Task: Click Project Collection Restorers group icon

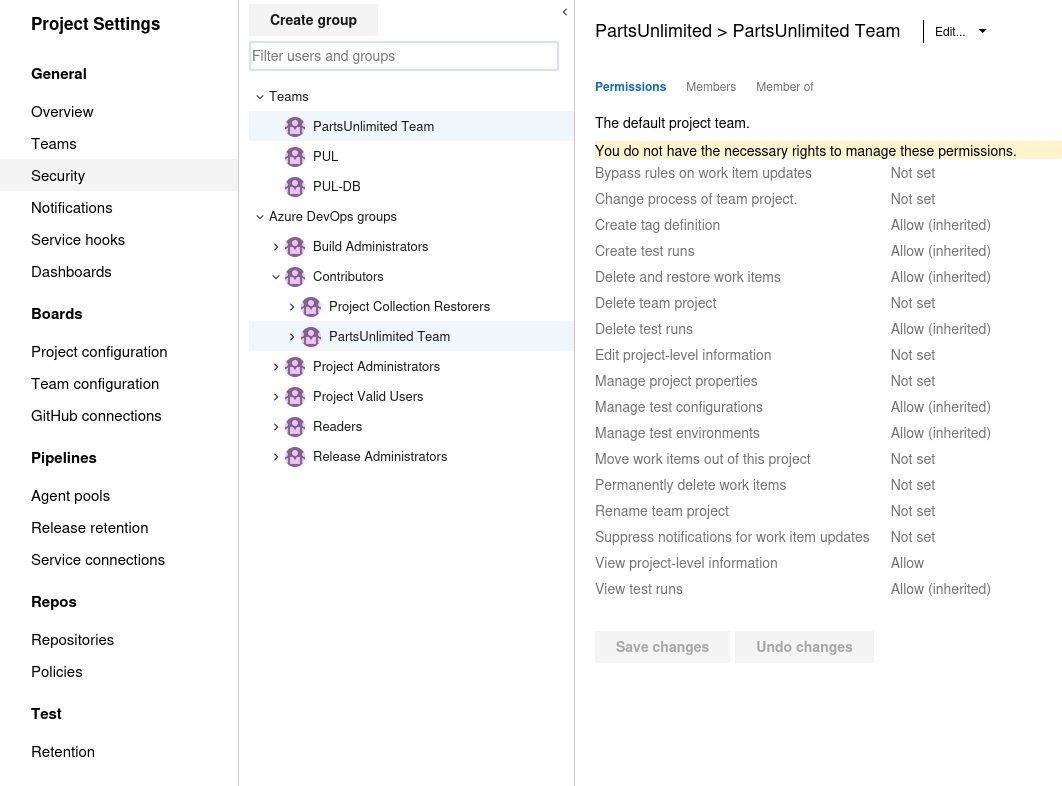Action: click(x=311, y=306)
